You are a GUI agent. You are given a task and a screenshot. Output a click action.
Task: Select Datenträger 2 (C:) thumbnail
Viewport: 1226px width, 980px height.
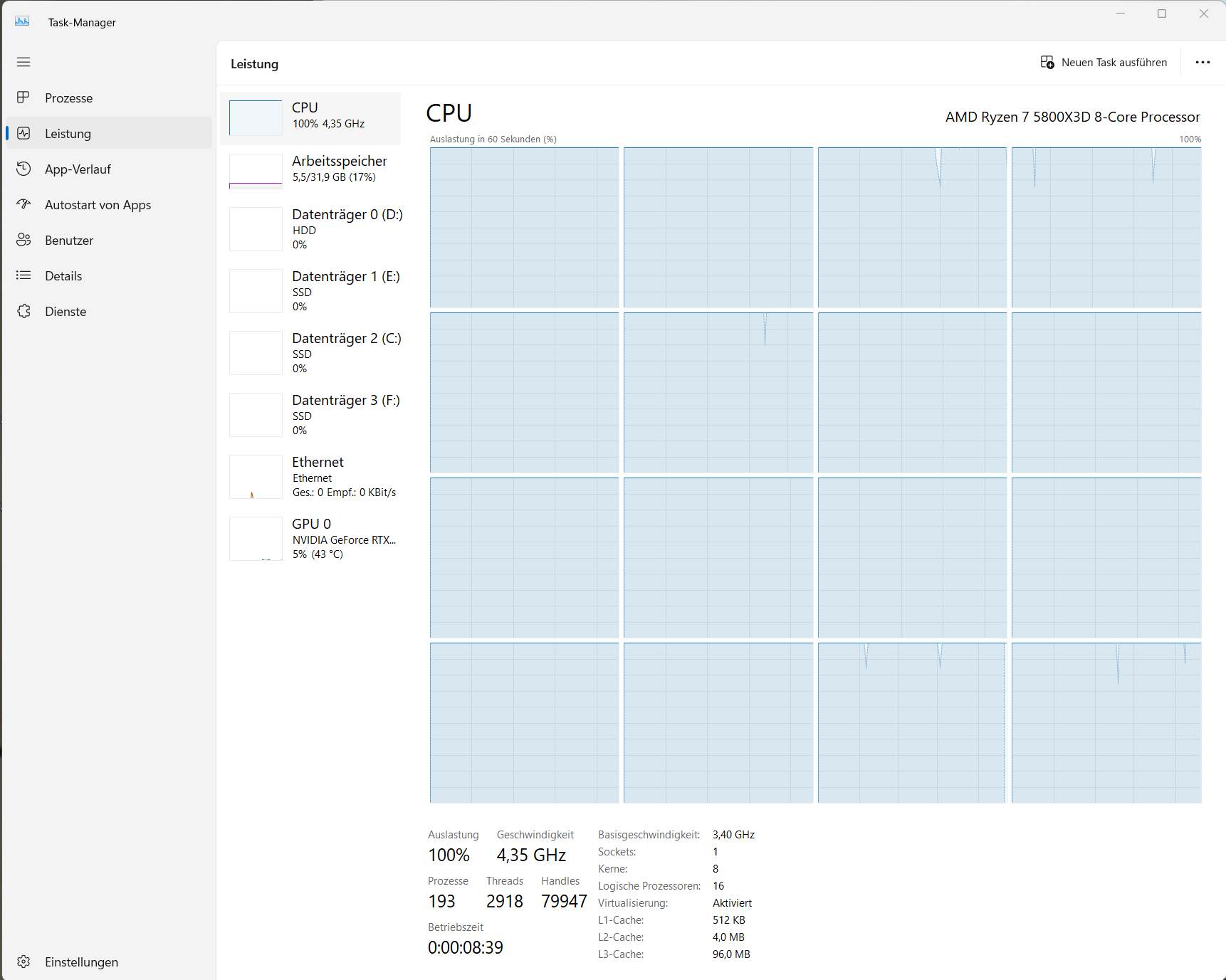point(256,353)
